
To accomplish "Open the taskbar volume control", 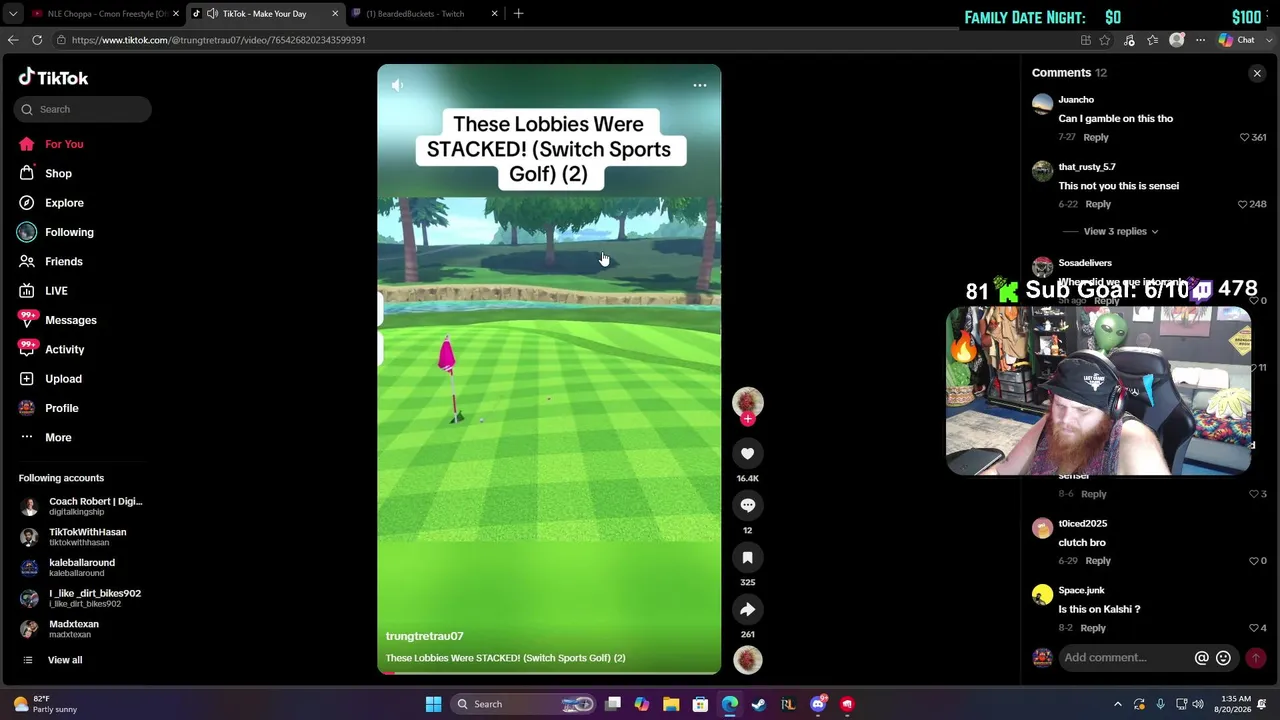I will click(x=1199, y=704).
